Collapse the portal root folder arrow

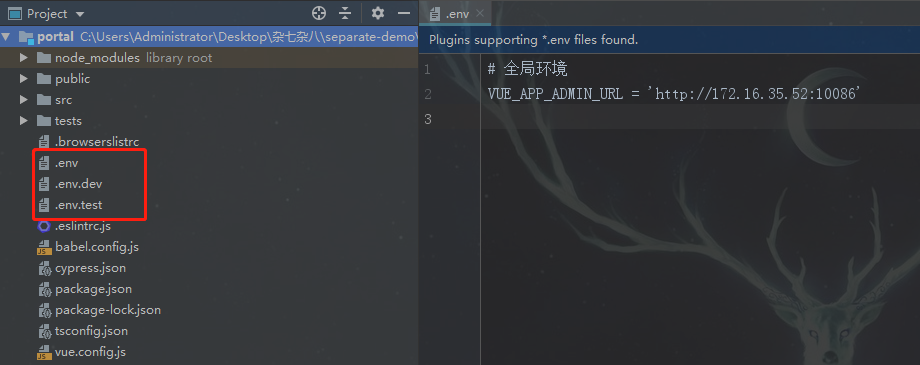pos(6,37)
